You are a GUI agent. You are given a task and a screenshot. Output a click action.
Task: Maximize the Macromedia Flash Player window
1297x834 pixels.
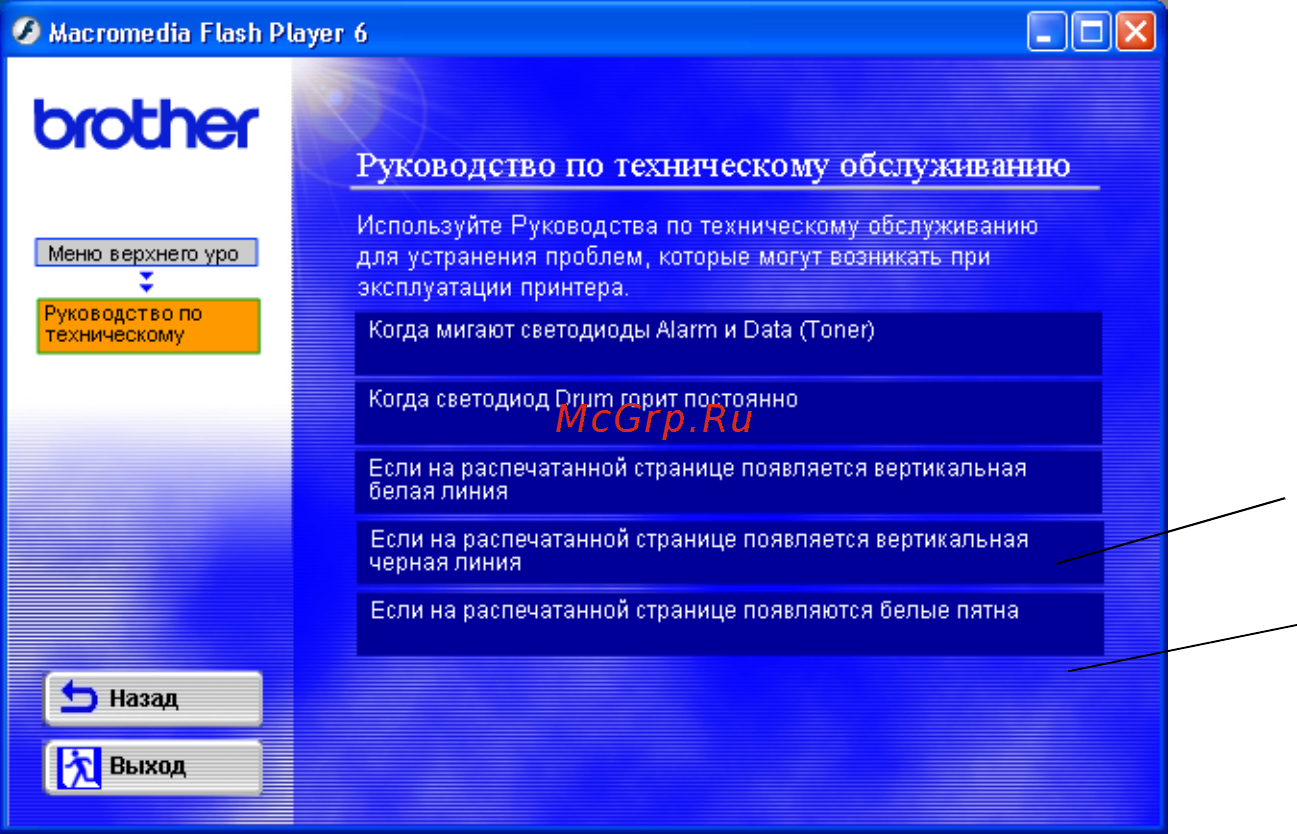[1090, 34]
